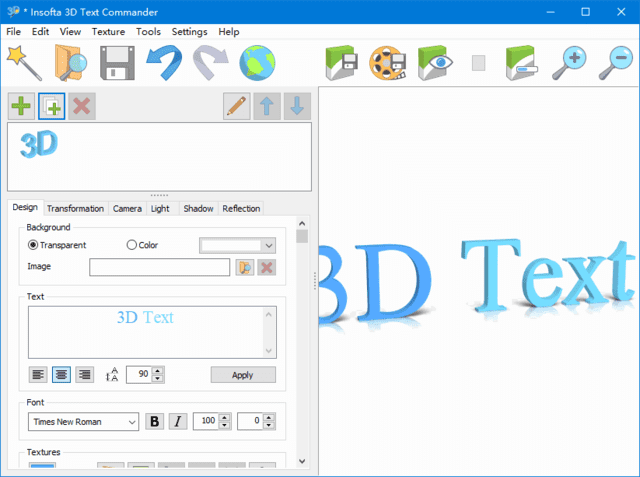Save project with floppy disk icon
This screenshot has height=477, width=640.
tap(117, 62)
